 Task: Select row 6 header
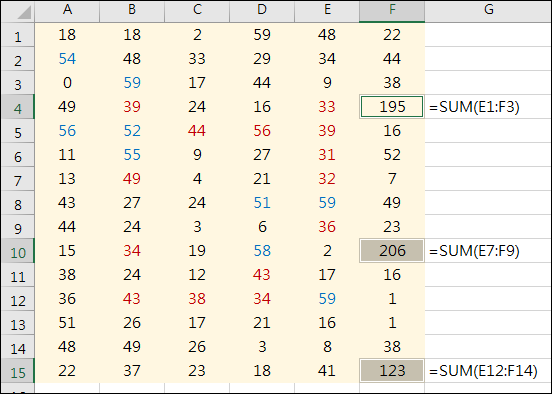pyautogui.click(x=18, y=155)
